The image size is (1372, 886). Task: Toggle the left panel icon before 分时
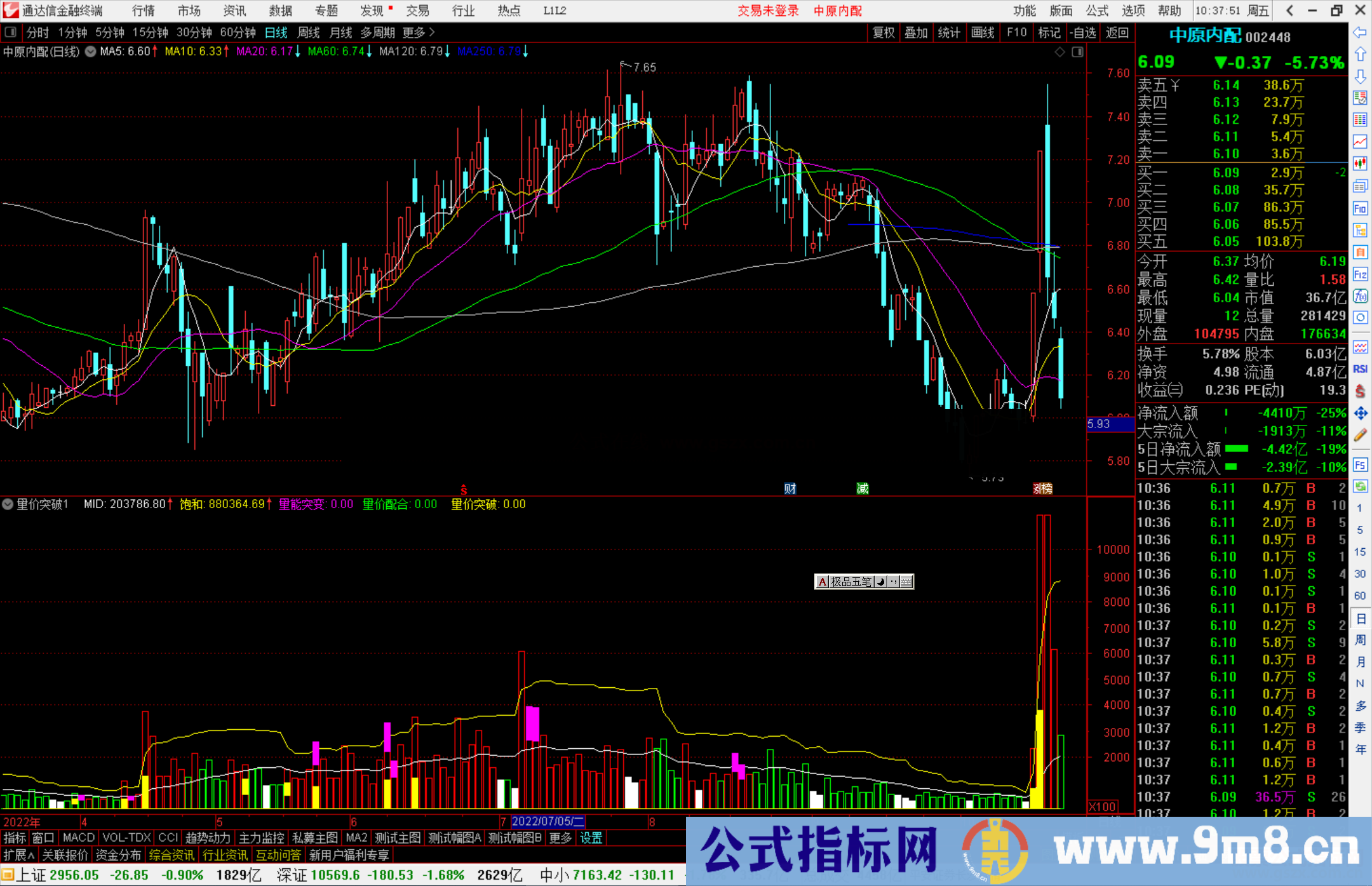(11, 32)
